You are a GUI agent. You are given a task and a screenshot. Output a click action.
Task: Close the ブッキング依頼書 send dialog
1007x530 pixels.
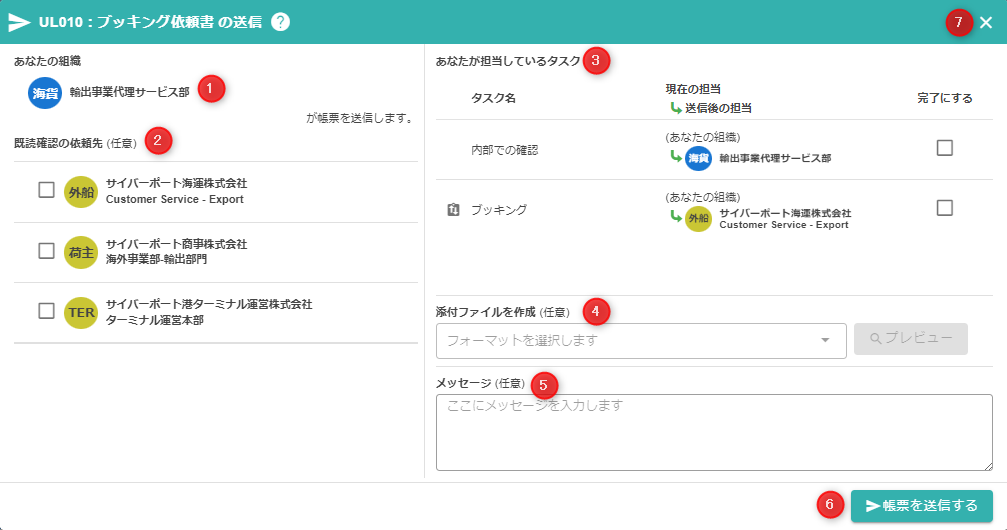point(986,23)
